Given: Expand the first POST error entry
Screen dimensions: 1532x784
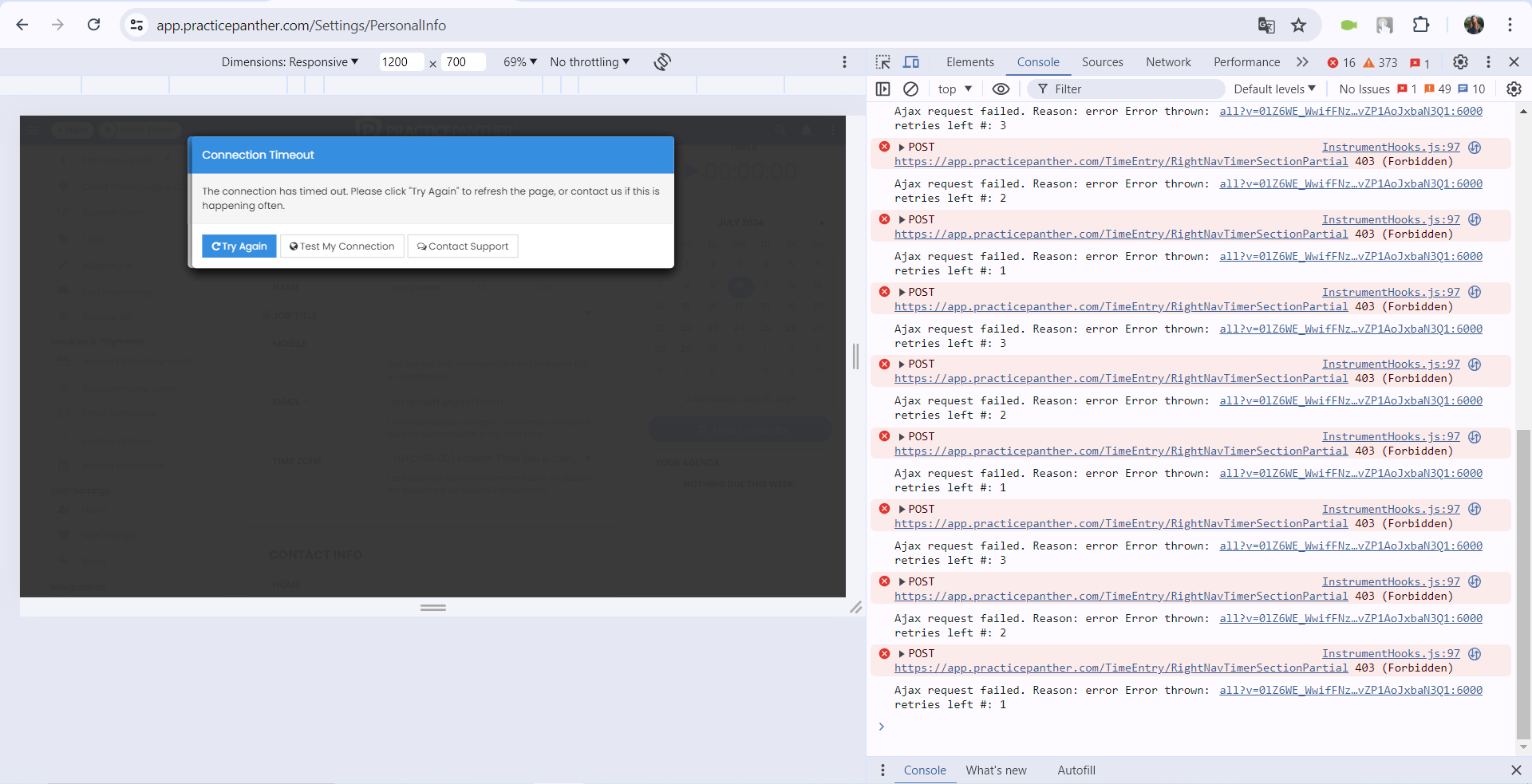Looking at the screenshot, I should click(902, 148).
